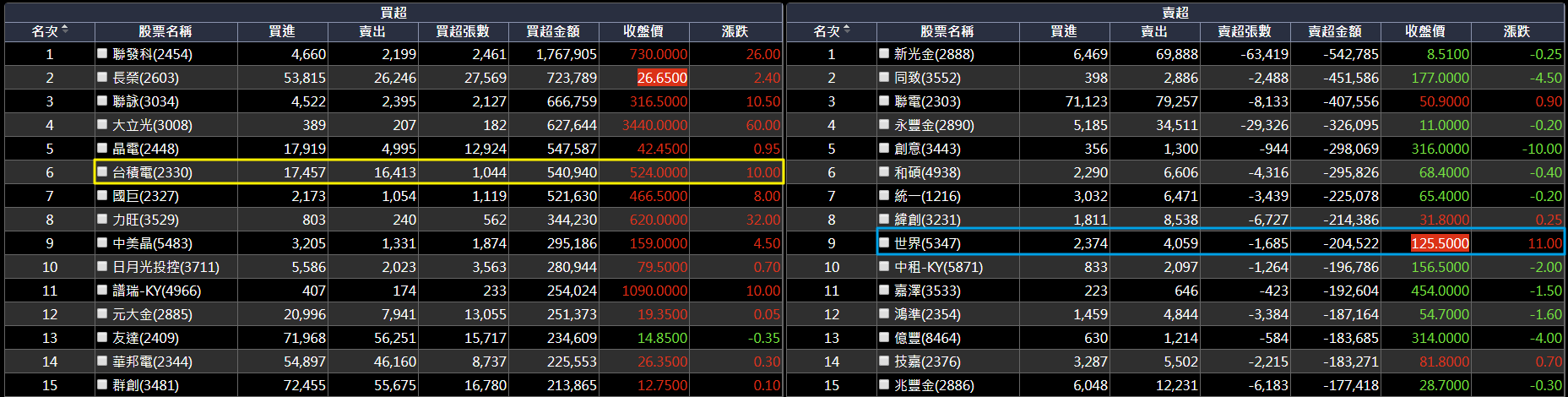The image size is (1568, 397).
Task: Tick the checkbox for 長榮(2603)
Action: coord(102,77)
